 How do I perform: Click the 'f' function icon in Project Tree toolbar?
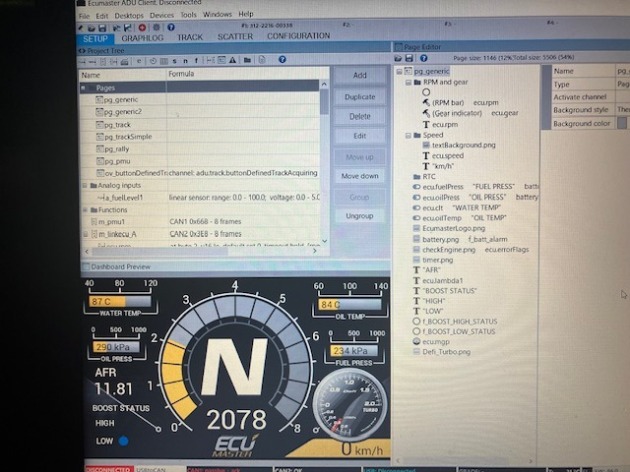(x=196, y=61)
